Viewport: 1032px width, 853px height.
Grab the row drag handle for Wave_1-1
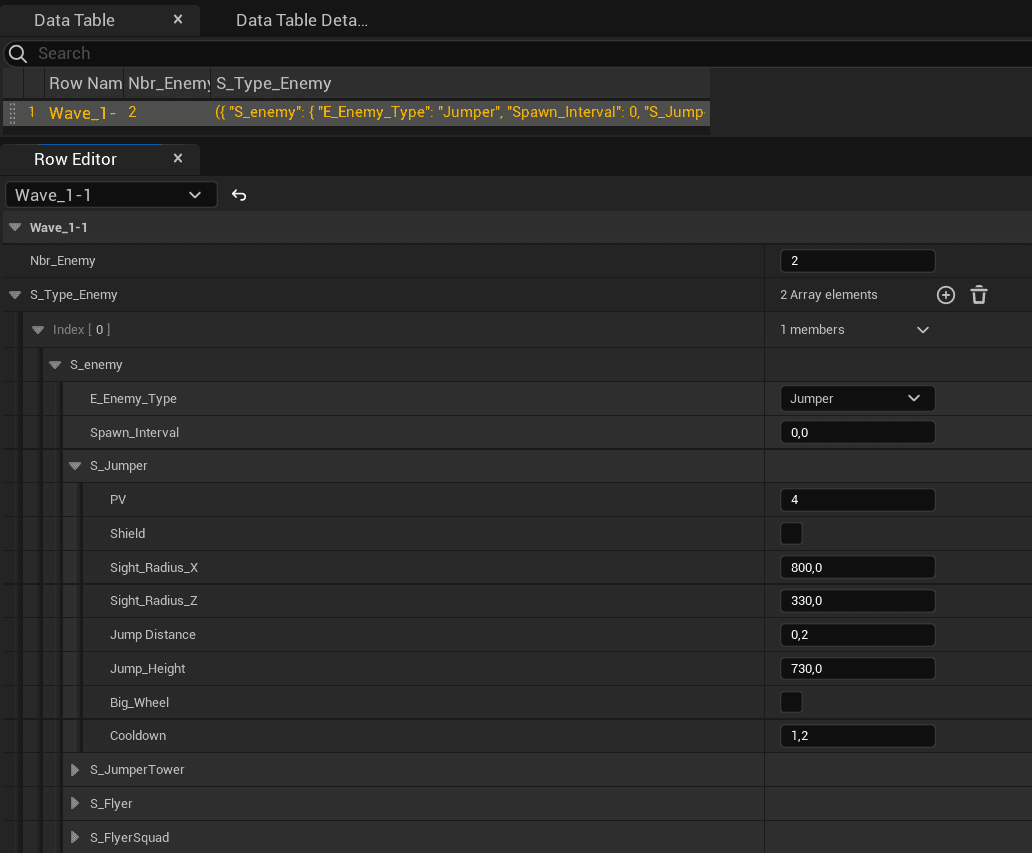13,113
